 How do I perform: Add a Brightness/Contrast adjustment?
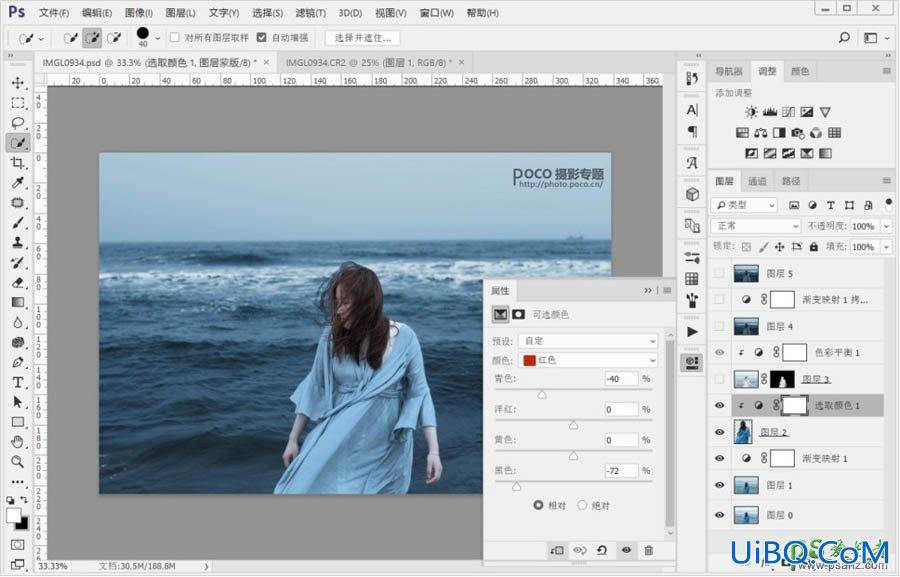pos(751,112)
